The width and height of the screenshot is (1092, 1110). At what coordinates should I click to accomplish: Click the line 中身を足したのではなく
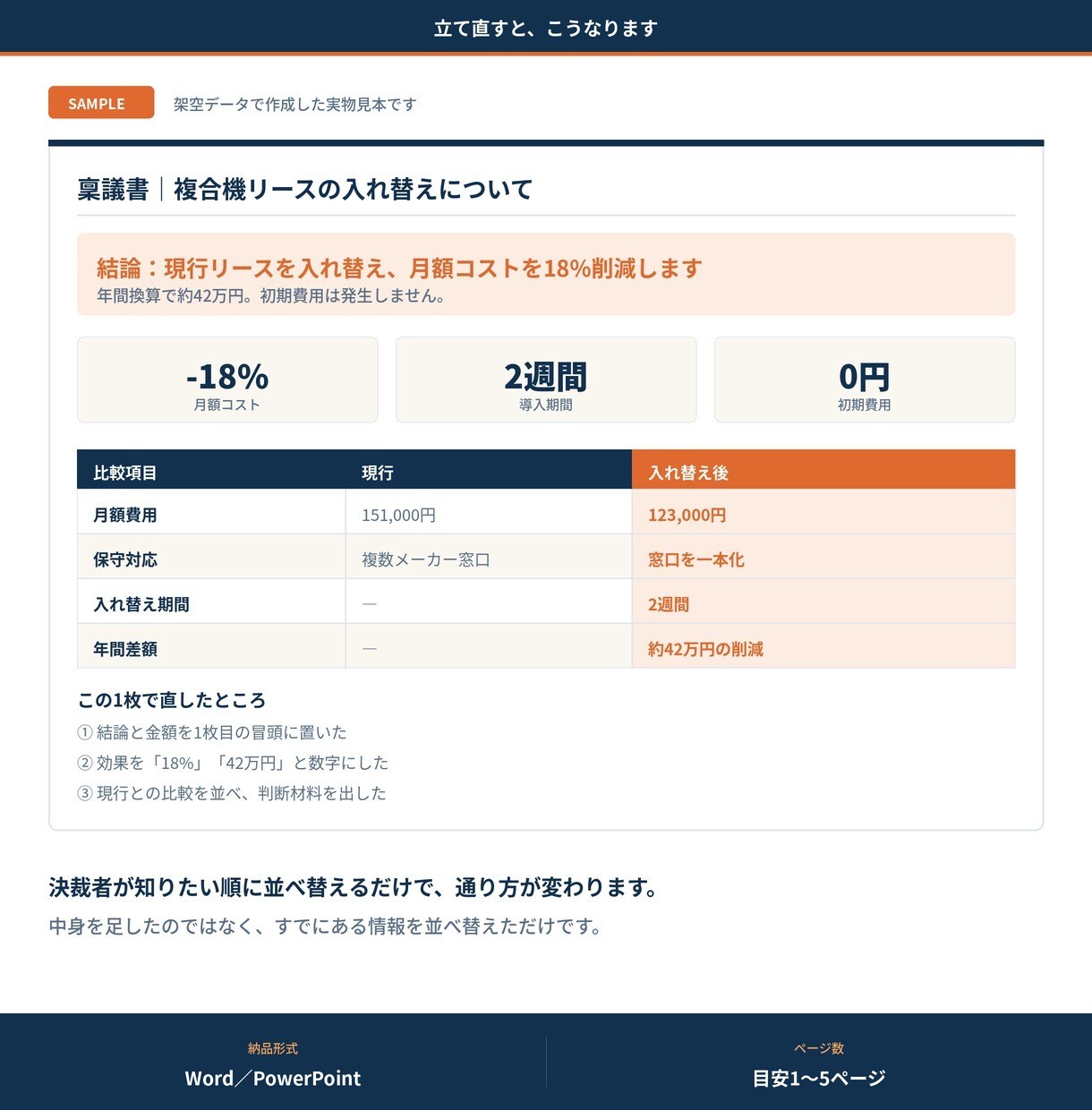(325, 926)
